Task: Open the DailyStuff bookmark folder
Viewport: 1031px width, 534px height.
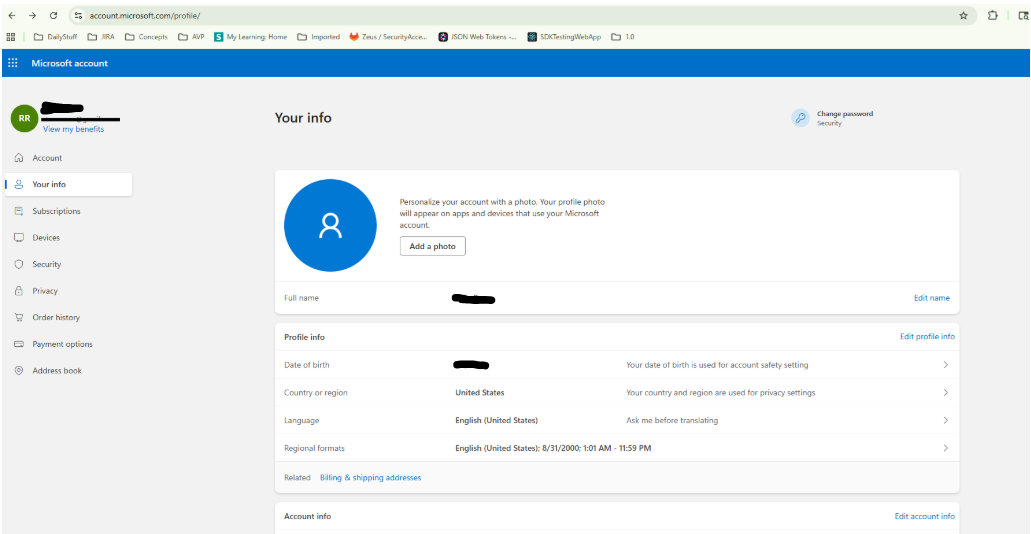Action: pyautogui.click(x=55, y=37)
